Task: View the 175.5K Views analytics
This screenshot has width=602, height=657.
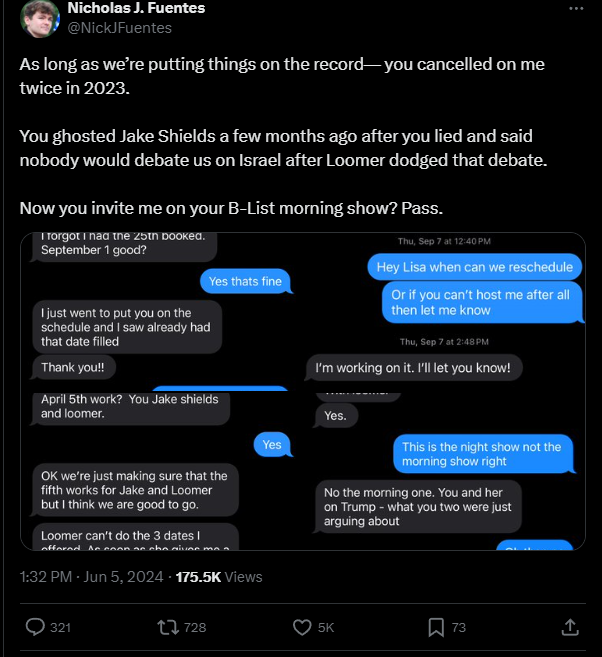Action: pos(219,577)
